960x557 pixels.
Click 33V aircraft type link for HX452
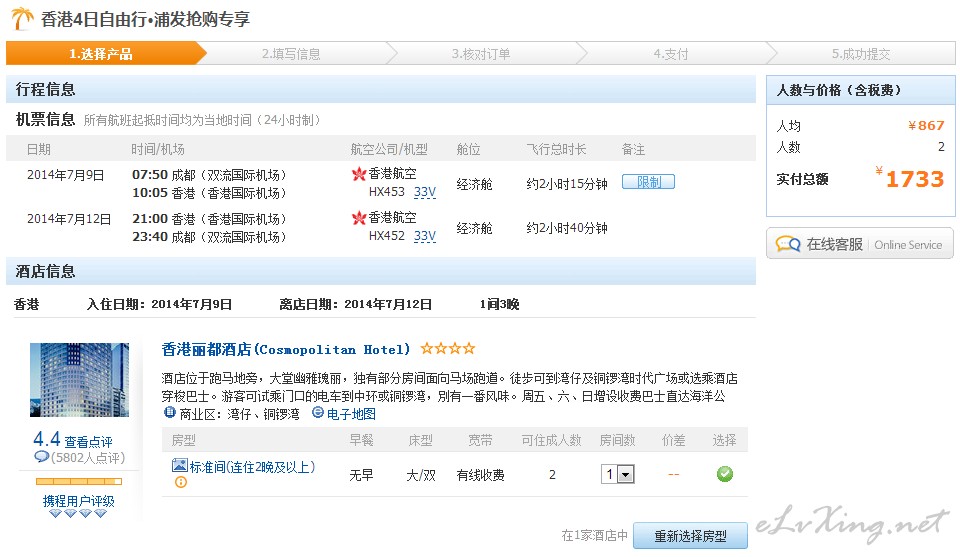pyautogui.click(x=425, y=236)
